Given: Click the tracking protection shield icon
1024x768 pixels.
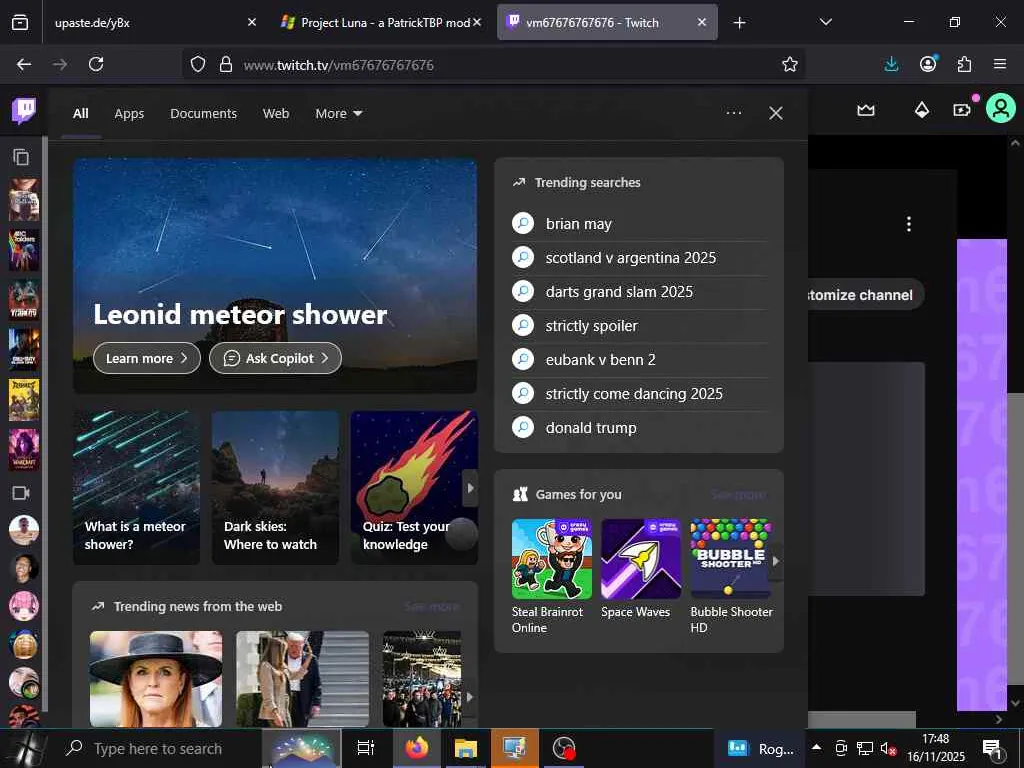Looking at the screenshot, I should tap(198, 64).
